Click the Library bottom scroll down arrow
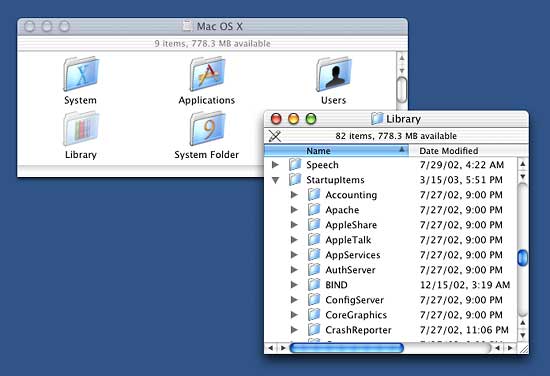550x376 pixels. point(523,335)
